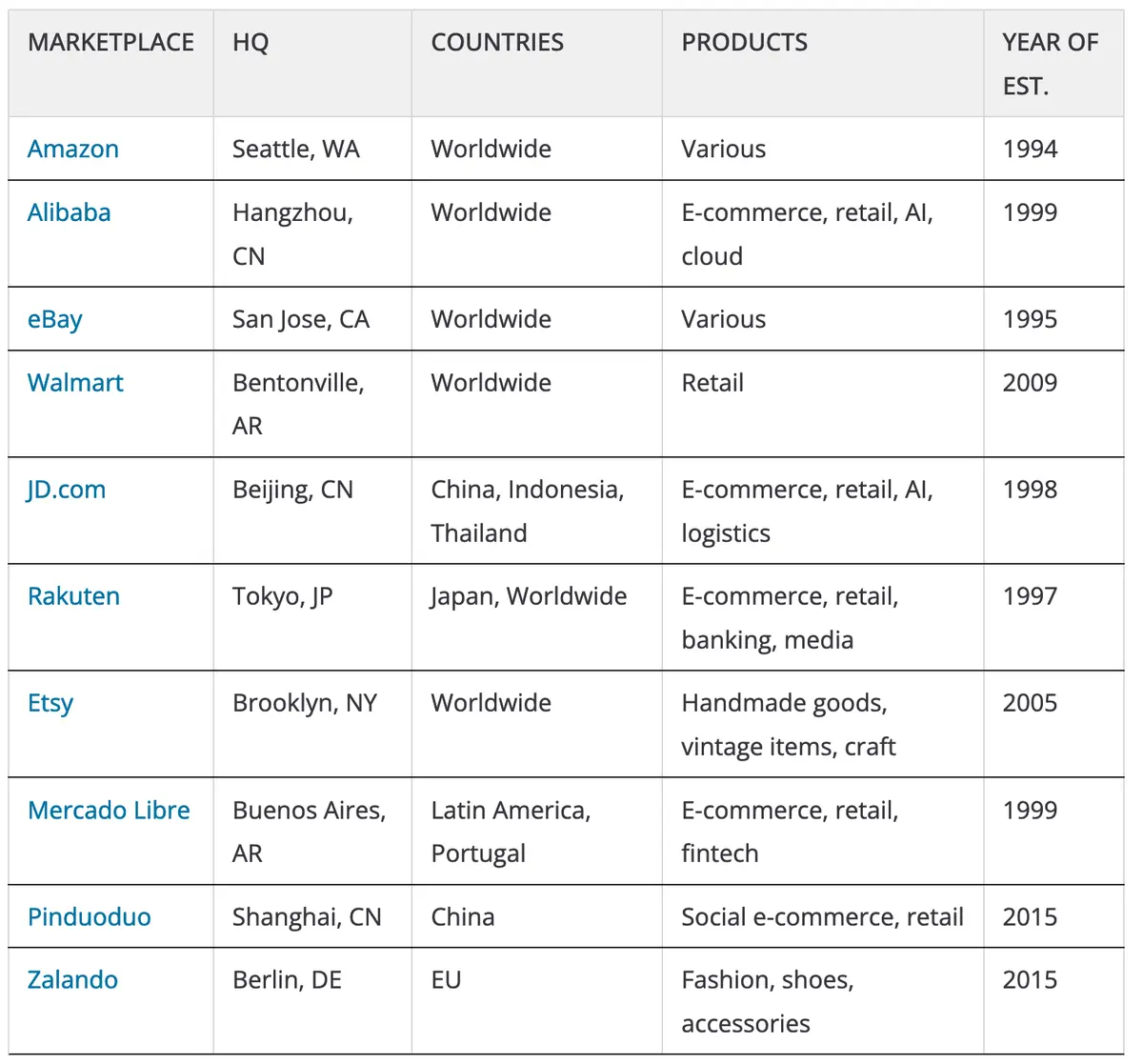This screenshot has height=1064, width=1143.
Task: Open the Walmart link
Action: (75, 383)
